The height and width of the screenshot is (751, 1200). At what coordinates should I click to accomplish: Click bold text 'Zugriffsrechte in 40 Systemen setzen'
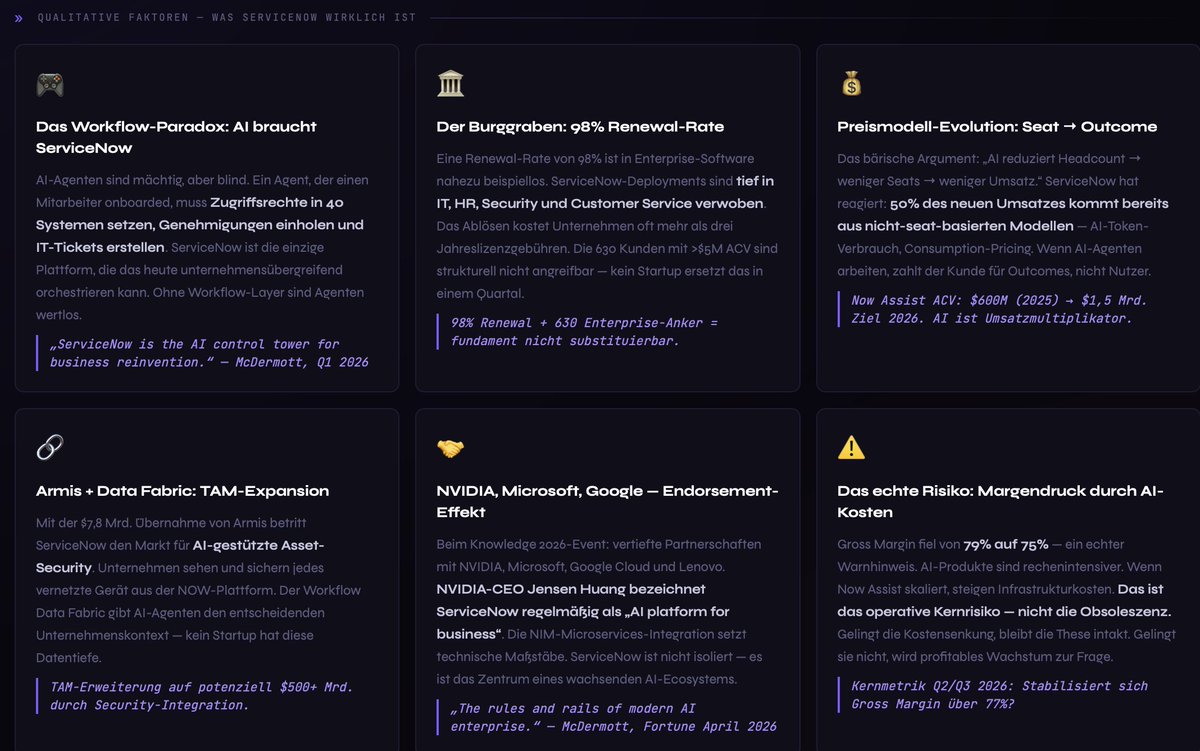[x=190, y=213]
